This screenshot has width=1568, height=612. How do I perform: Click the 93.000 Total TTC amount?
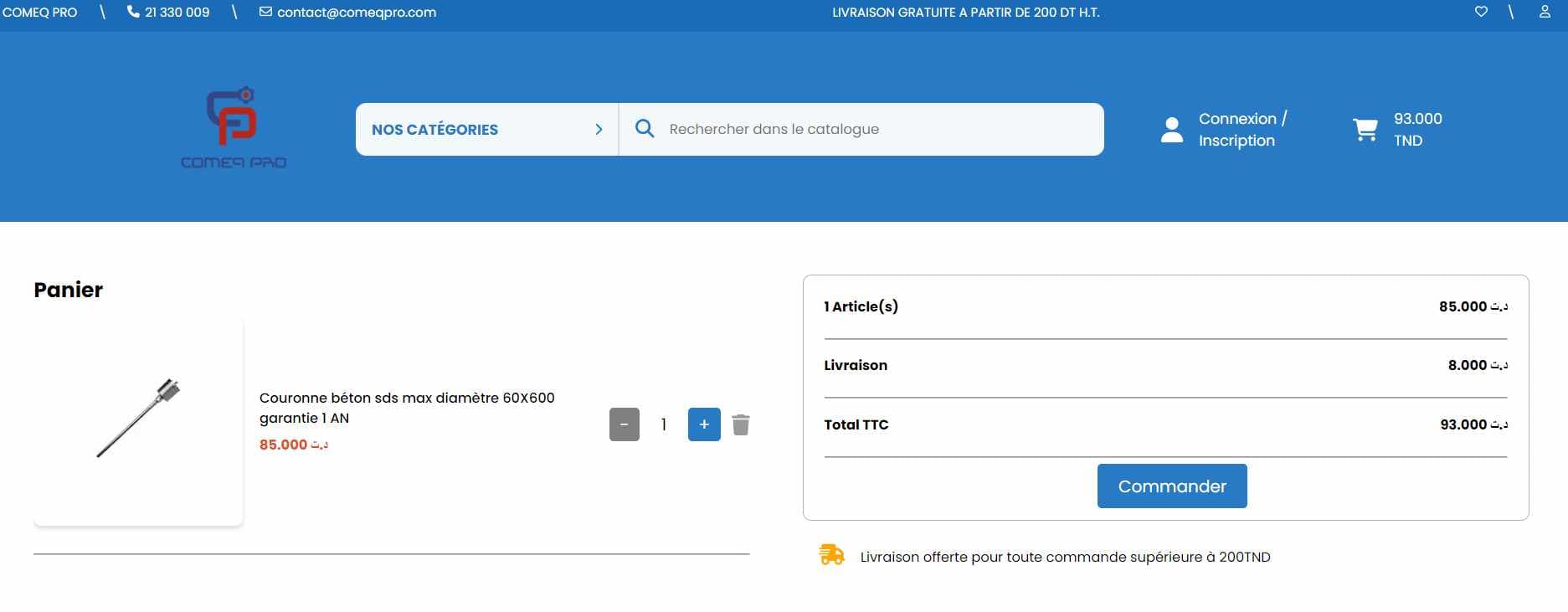coord(1473,424)
